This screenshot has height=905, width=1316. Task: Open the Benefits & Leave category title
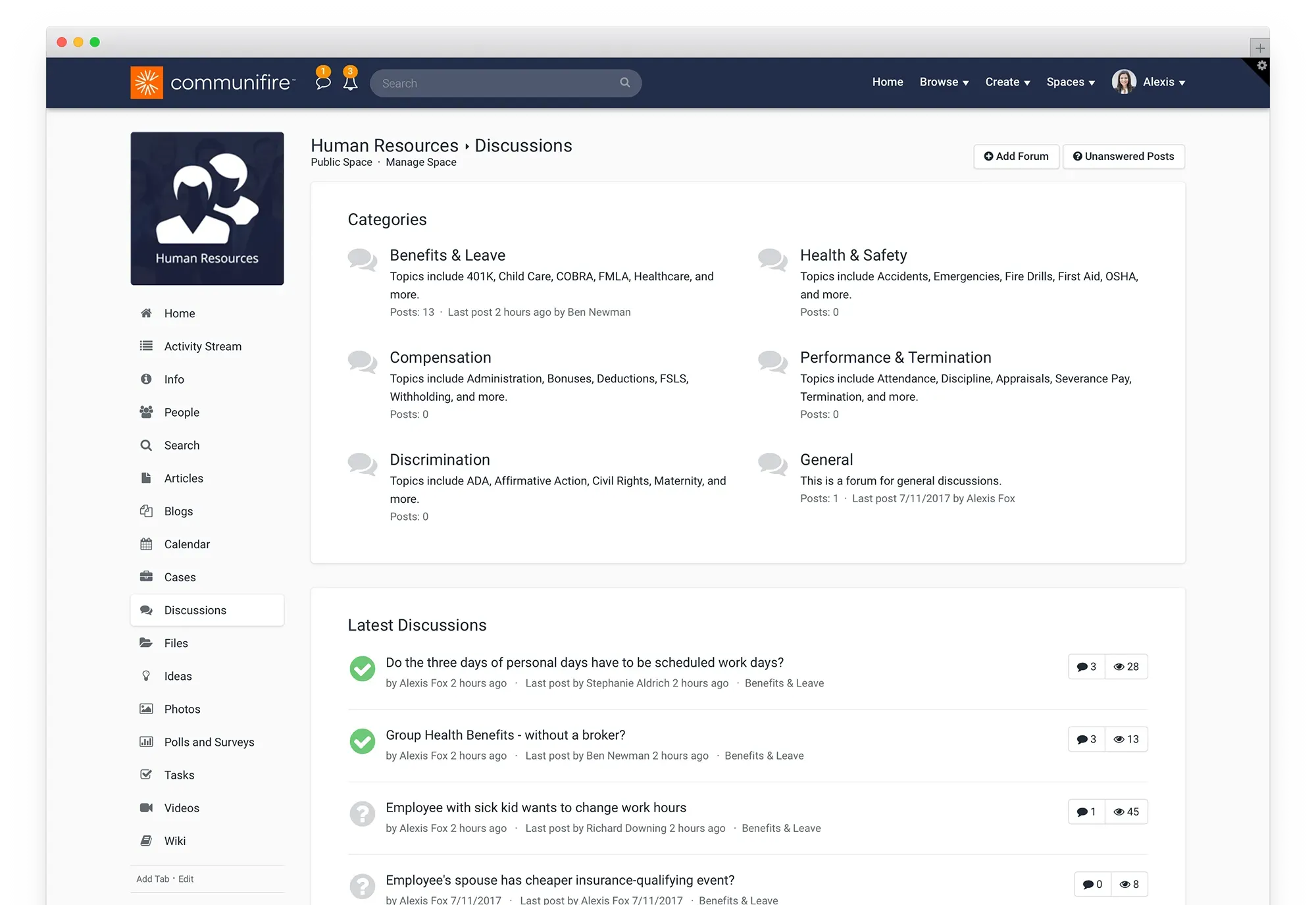[447, 255]
